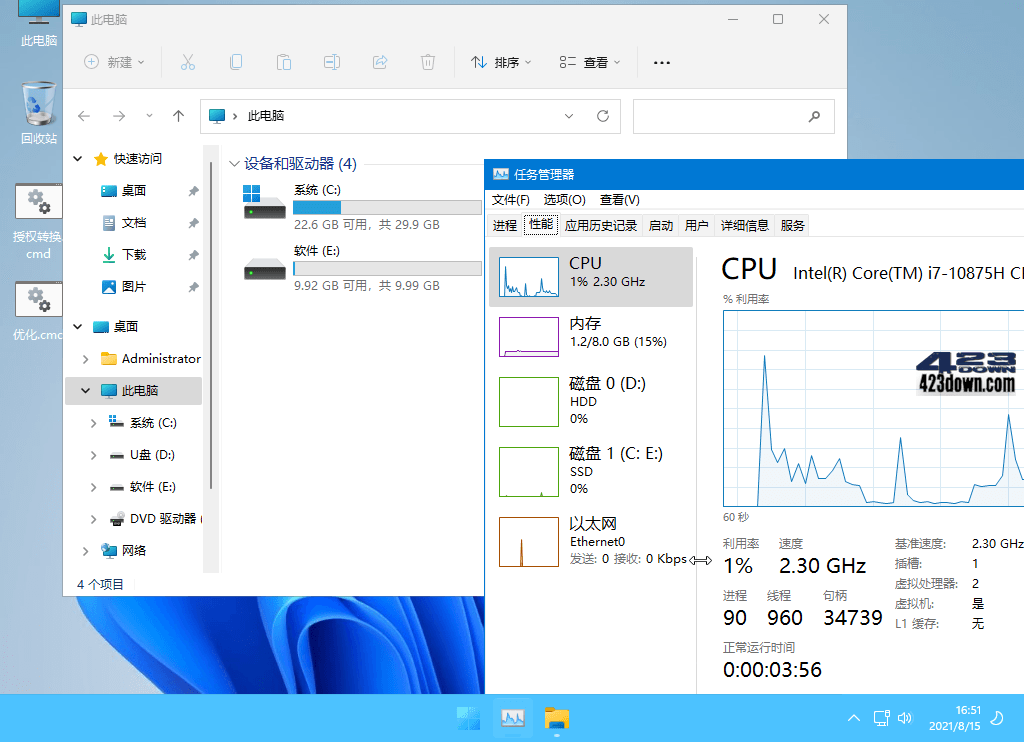This screenshot has width=1024, height=742.
Task: Click the back navigation button in Explorer
Action: pyautogui.click(x=84, y=116)
